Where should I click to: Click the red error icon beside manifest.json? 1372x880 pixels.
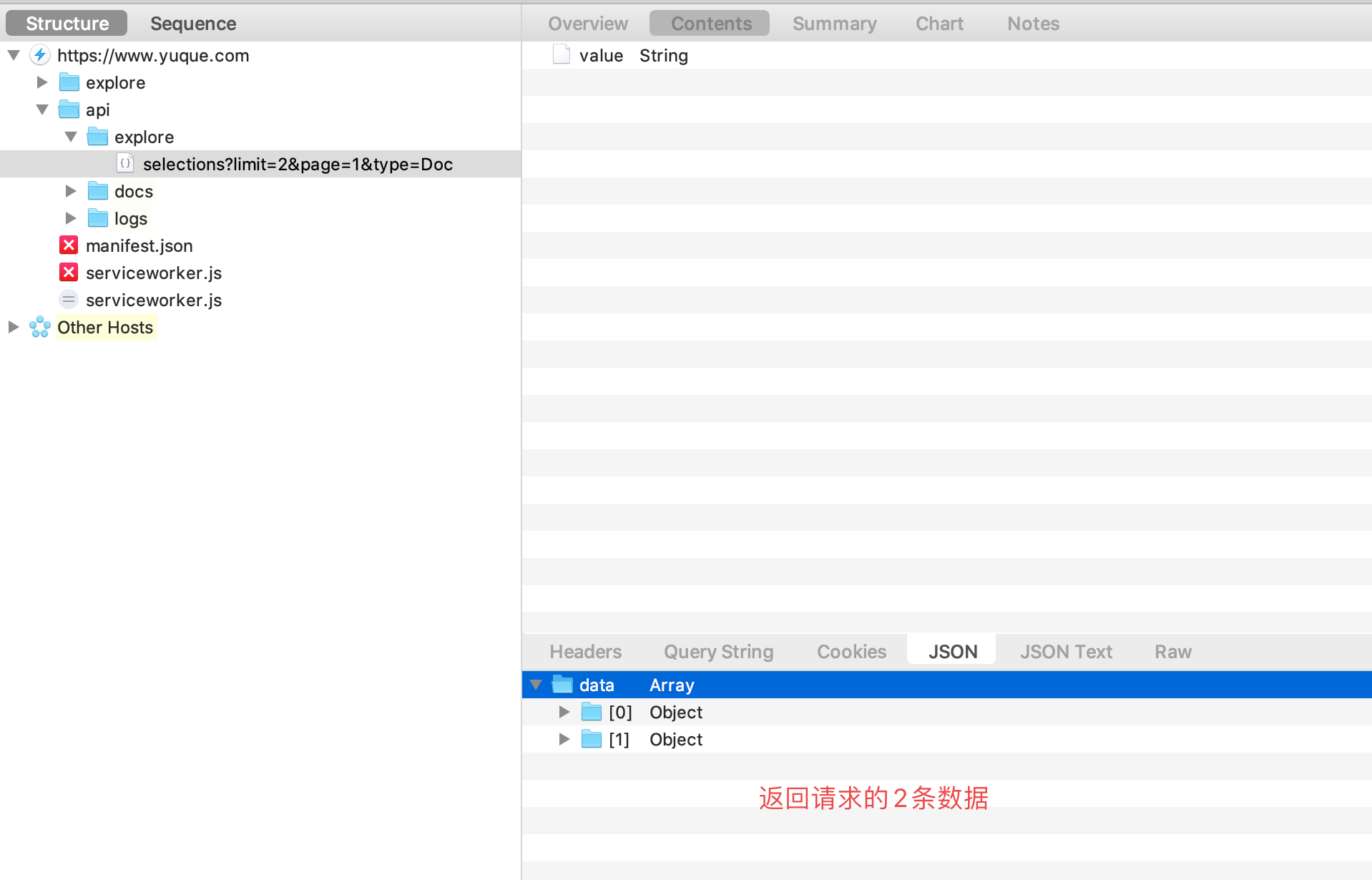[x=69, y=245]
